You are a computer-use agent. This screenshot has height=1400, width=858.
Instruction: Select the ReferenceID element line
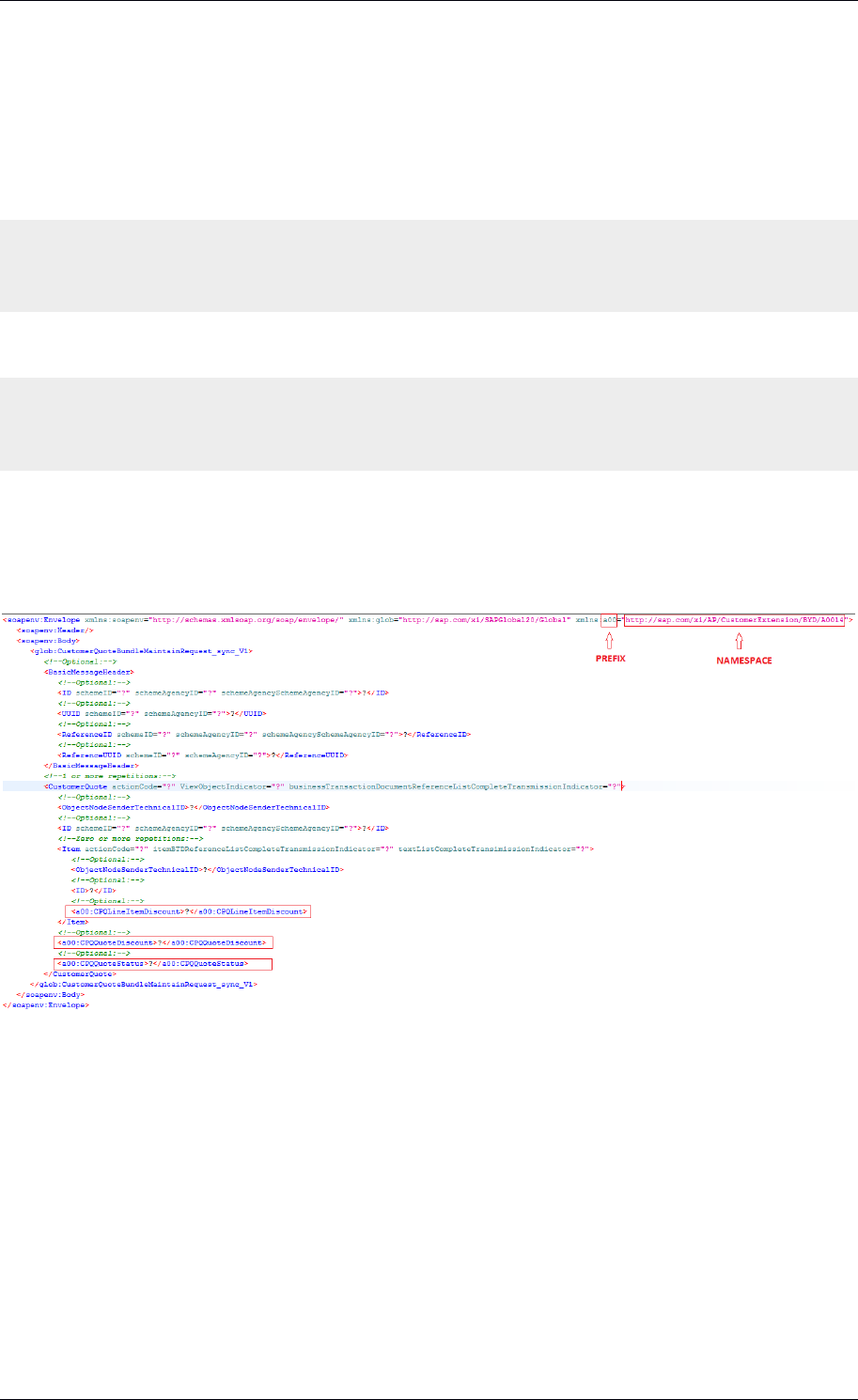[264, 734]
